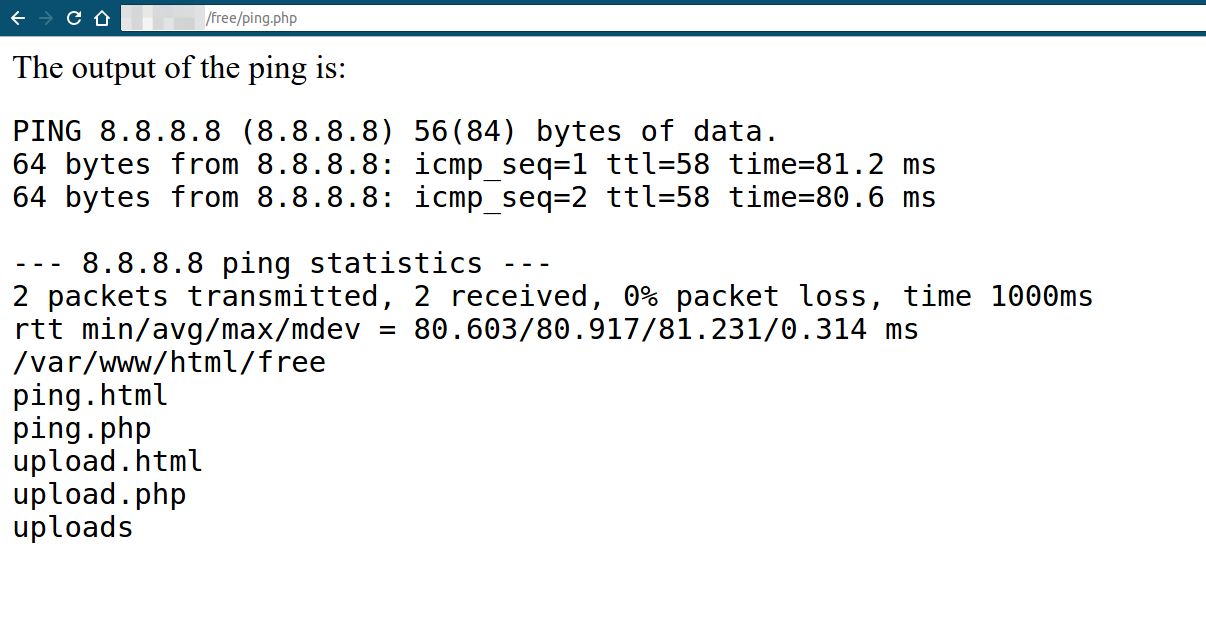
Task: Click the ping.html file name
Action: pos(90,395)
